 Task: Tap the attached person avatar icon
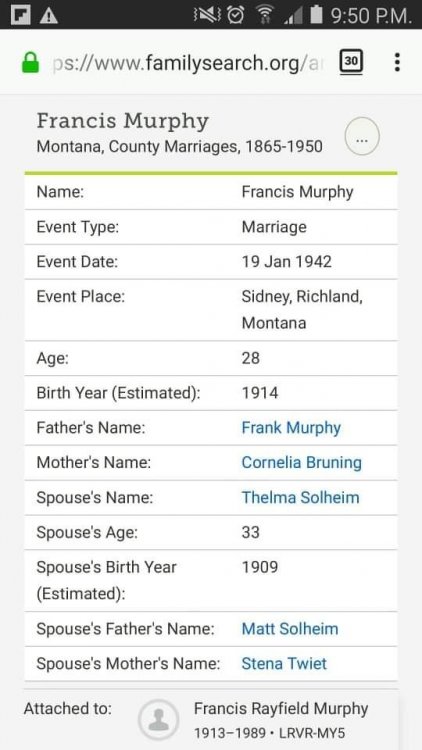(x=158, y=719)
